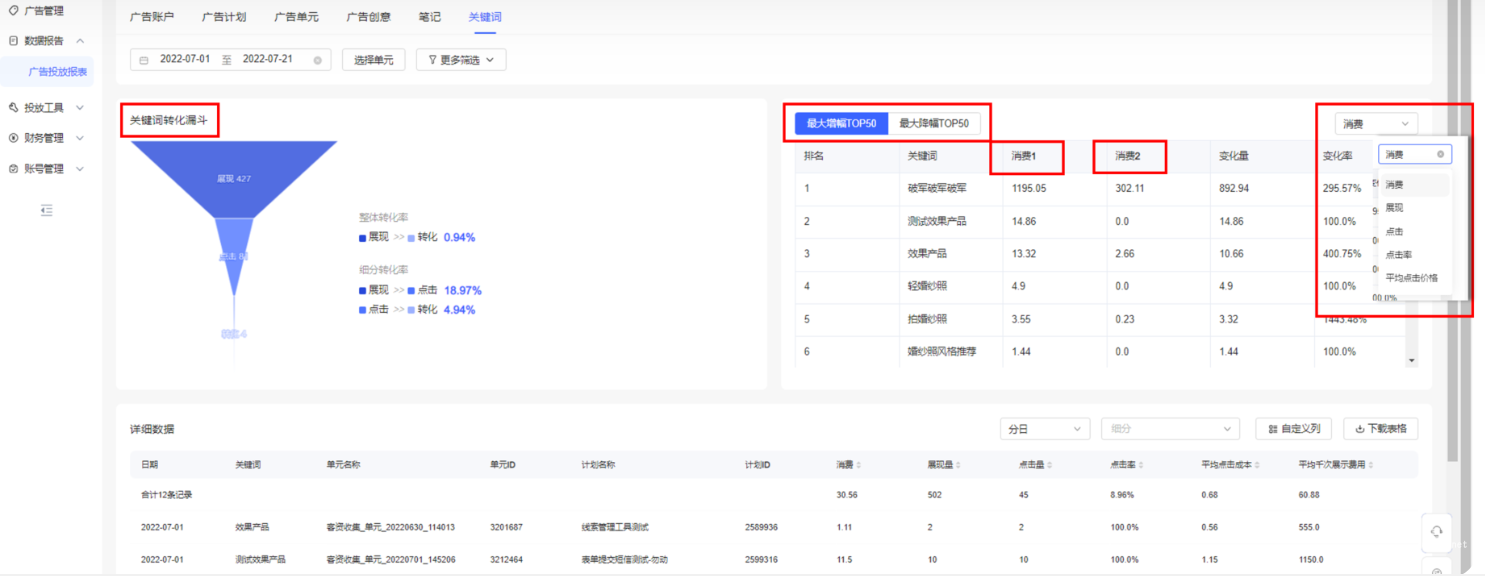Switch to the 广告计划 tab
The width and height of the screenshot is (1485, 576).
coord(224,17)
